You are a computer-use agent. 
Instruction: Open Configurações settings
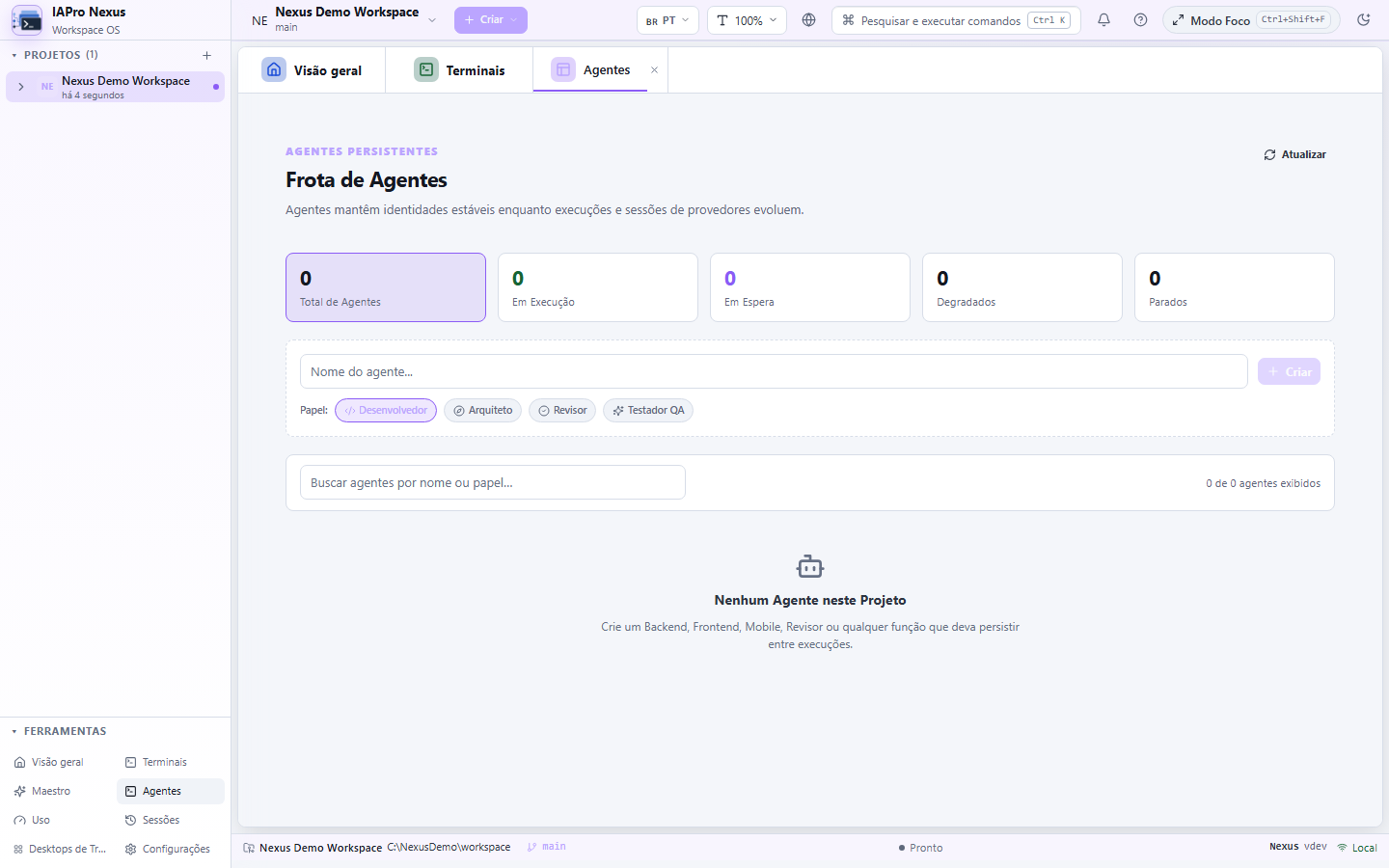coord(171,849)
